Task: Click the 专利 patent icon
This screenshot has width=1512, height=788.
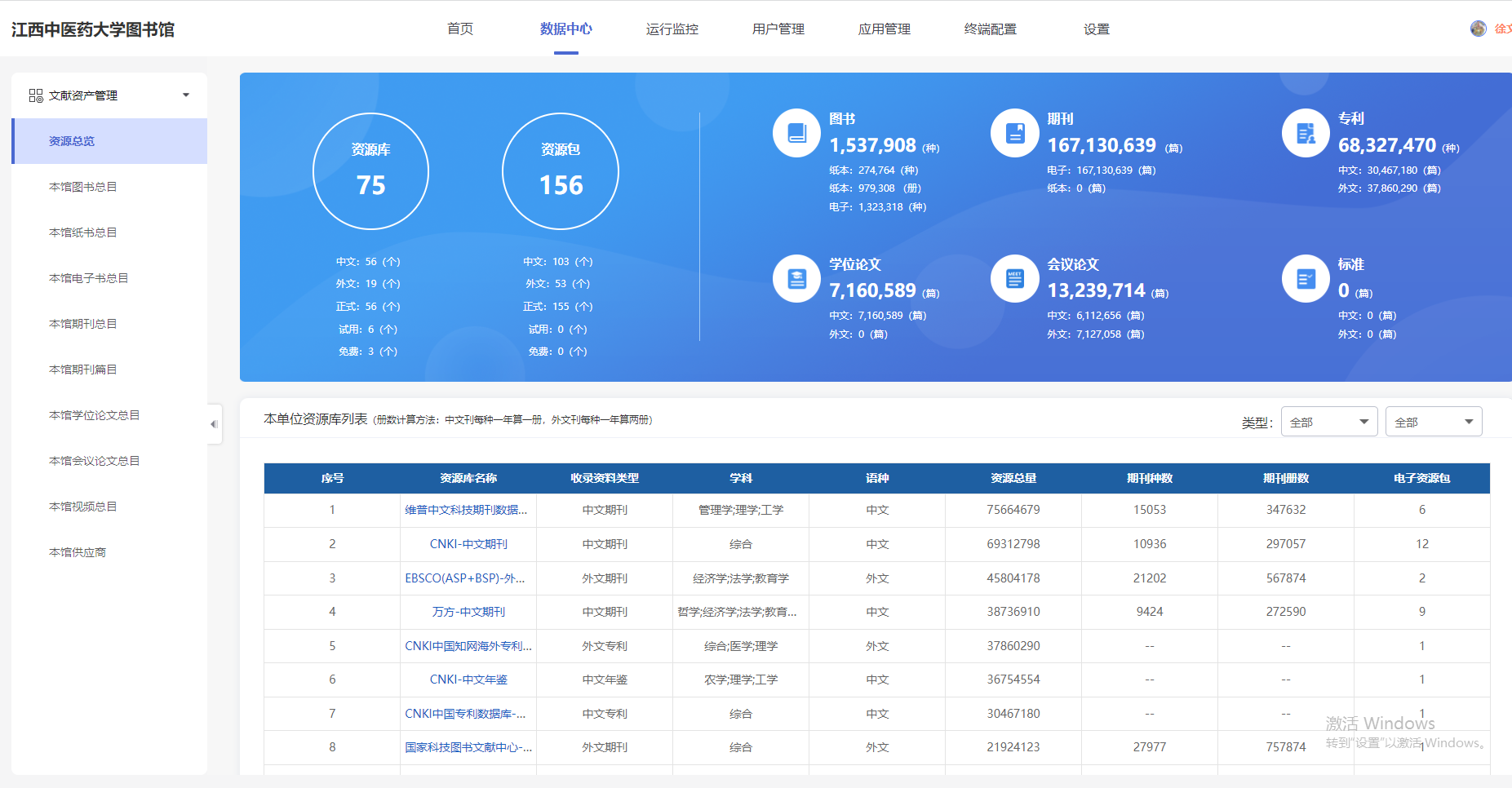Action: tap(1306, 132)
